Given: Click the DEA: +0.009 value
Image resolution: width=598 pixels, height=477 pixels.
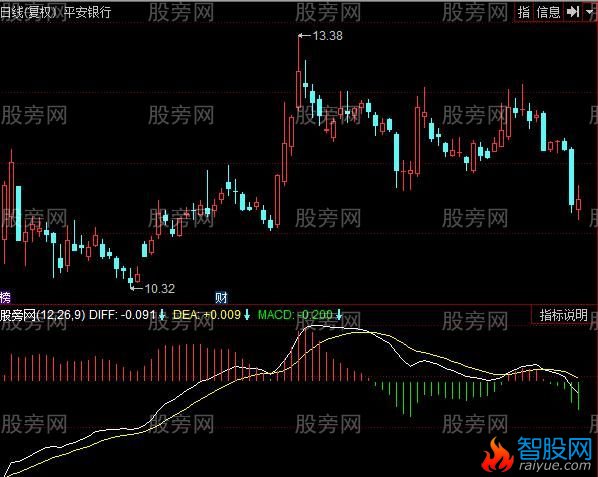Looking at the screenshot, I should click(207, 315).
